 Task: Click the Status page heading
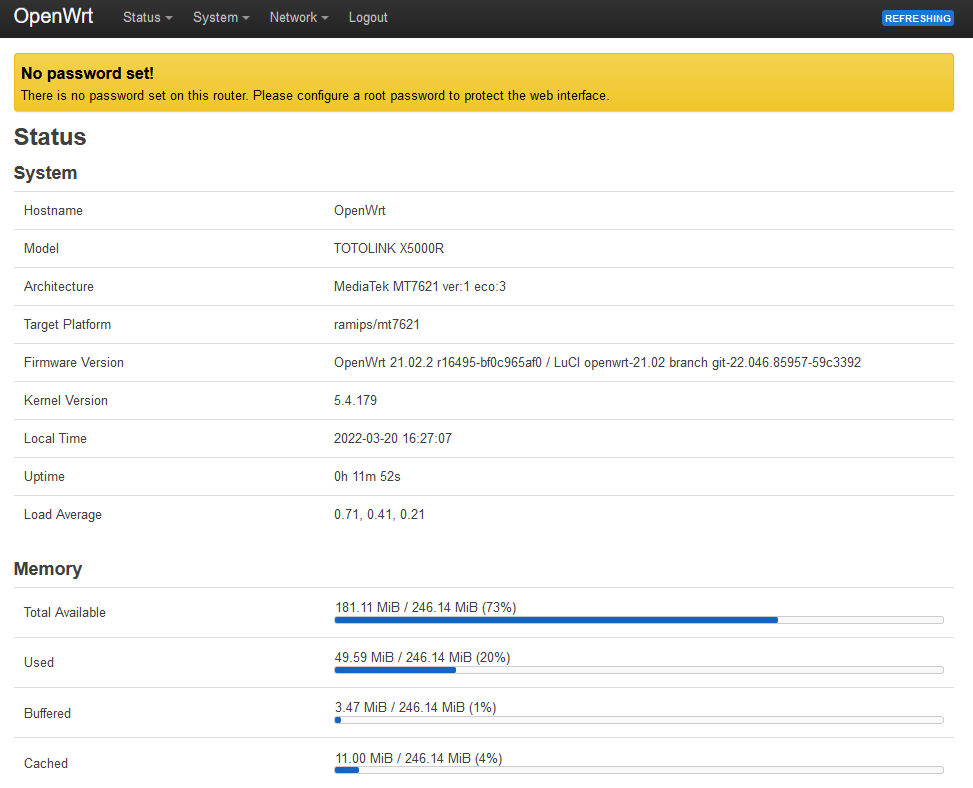pos(50,137)
